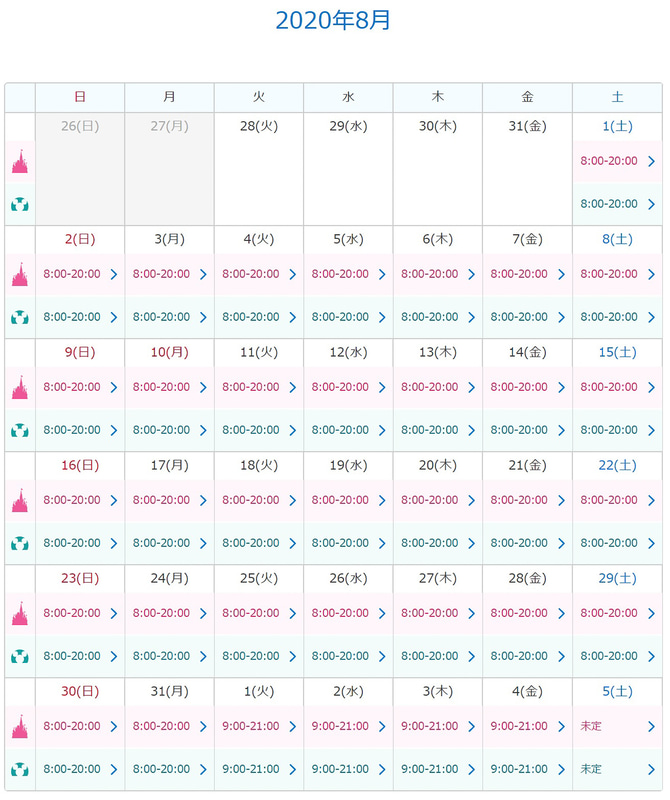The width and height of the screenshot is (670, 800).
Task: Click the castle icon in the August 1 week row
Action: (20, 161)
